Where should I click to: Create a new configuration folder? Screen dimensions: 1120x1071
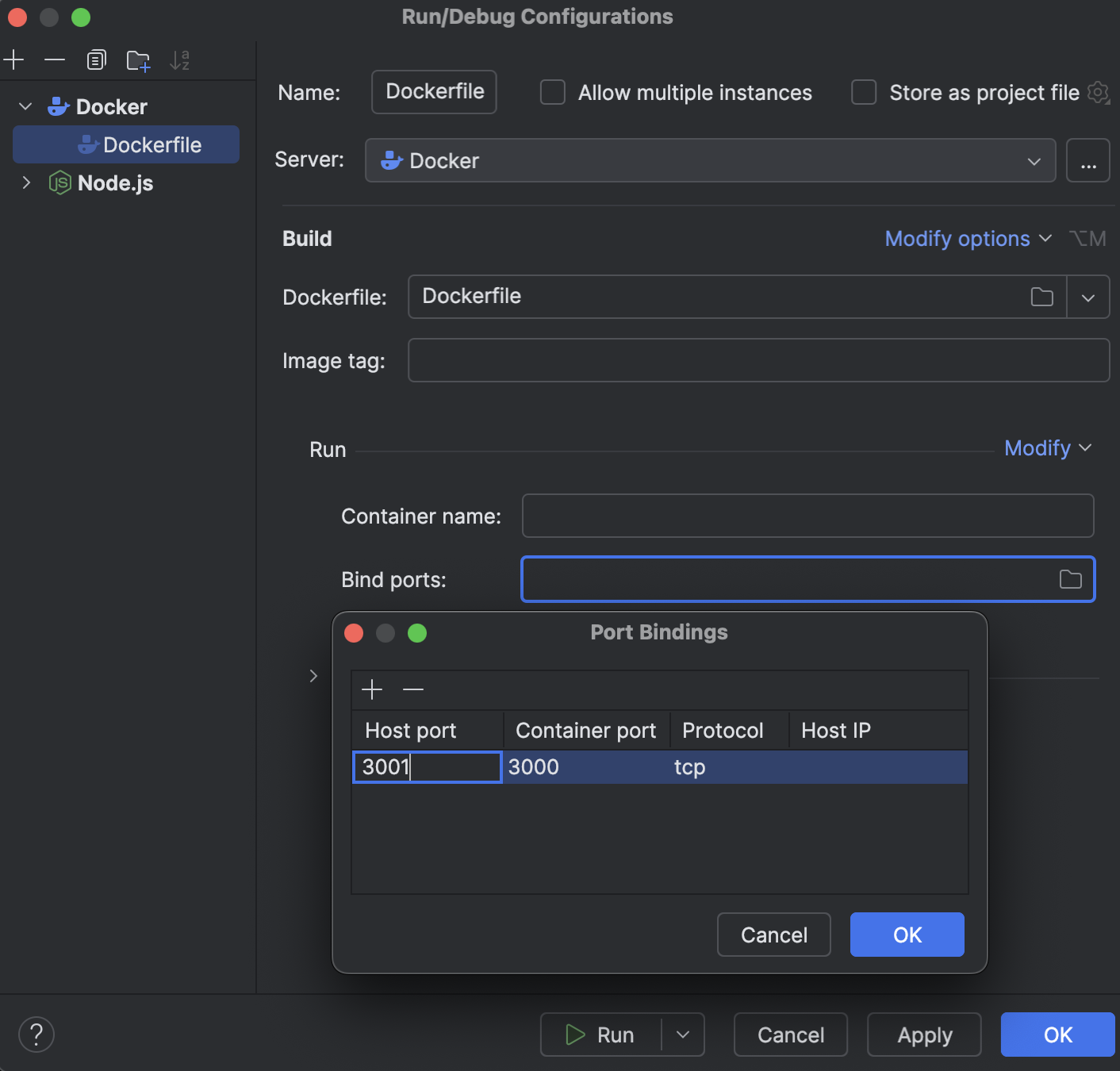click(138, 59)
